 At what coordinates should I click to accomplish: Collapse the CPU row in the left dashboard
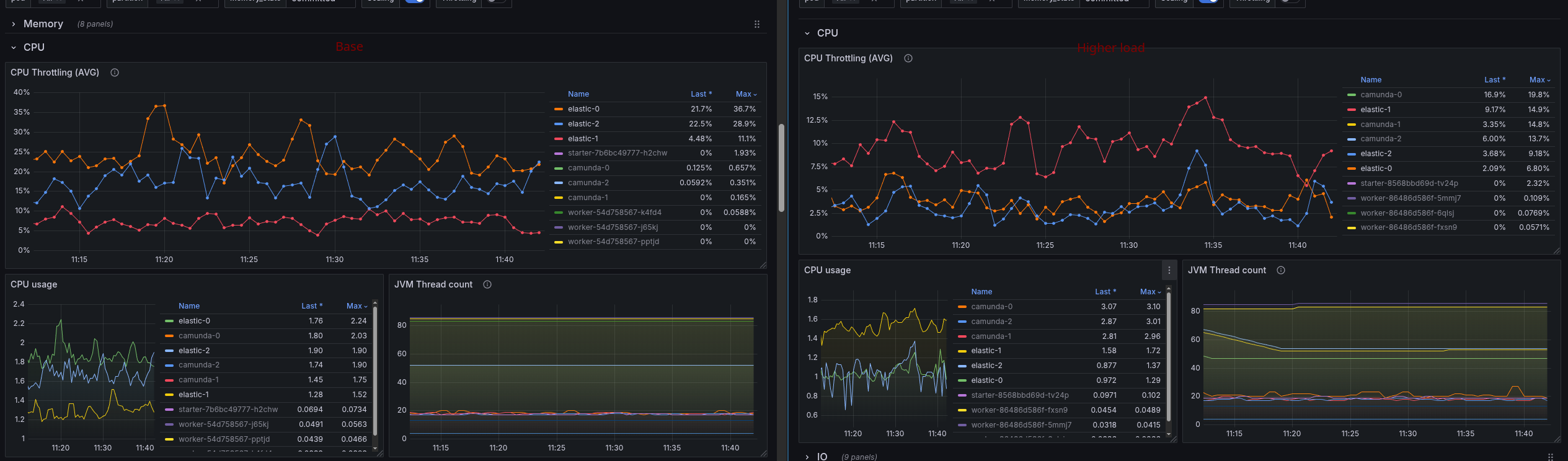click(x=14, y=48)
